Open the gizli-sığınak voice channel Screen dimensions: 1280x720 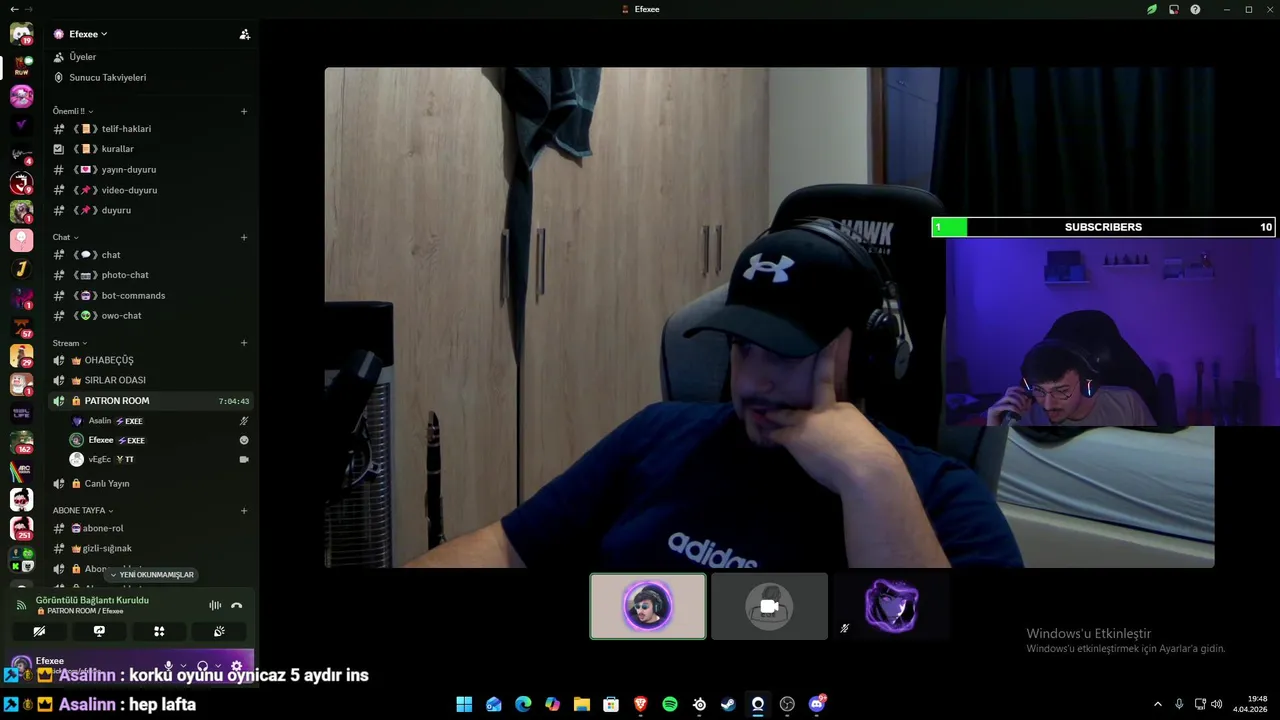[150, 548]
